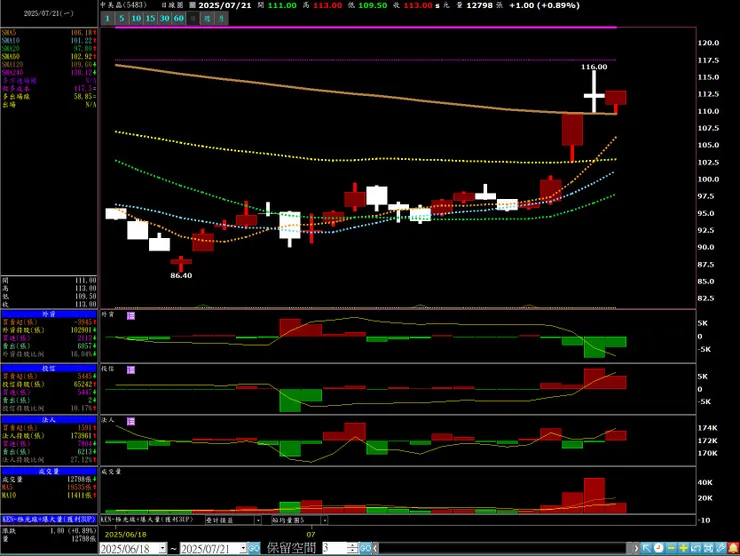This screenshot has height=556, width=740.
Task: Select the daily (日) chart interval button
Action: click(x=193, y=18)
